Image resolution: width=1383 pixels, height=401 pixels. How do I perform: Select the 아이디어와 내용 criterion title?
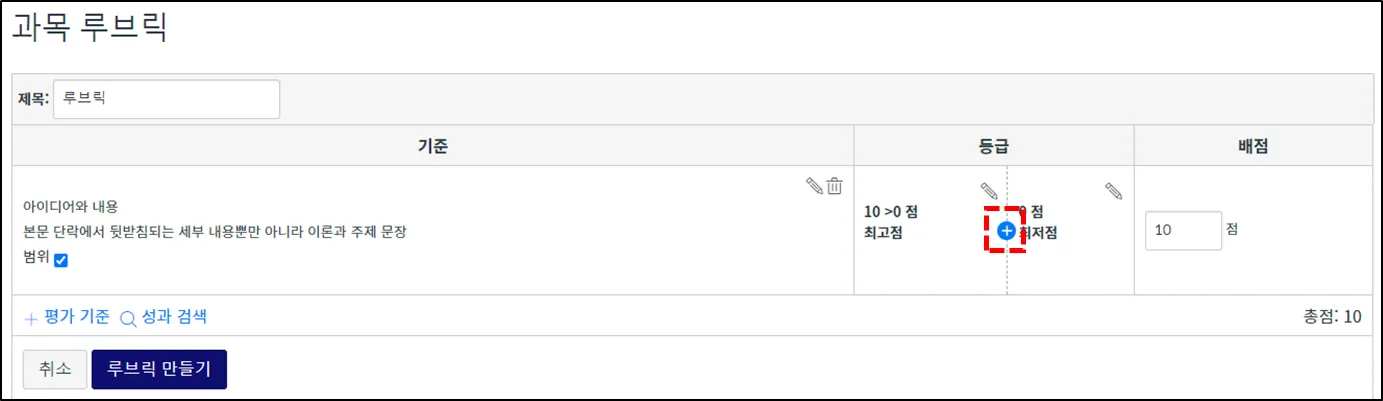tap(70, 206)
